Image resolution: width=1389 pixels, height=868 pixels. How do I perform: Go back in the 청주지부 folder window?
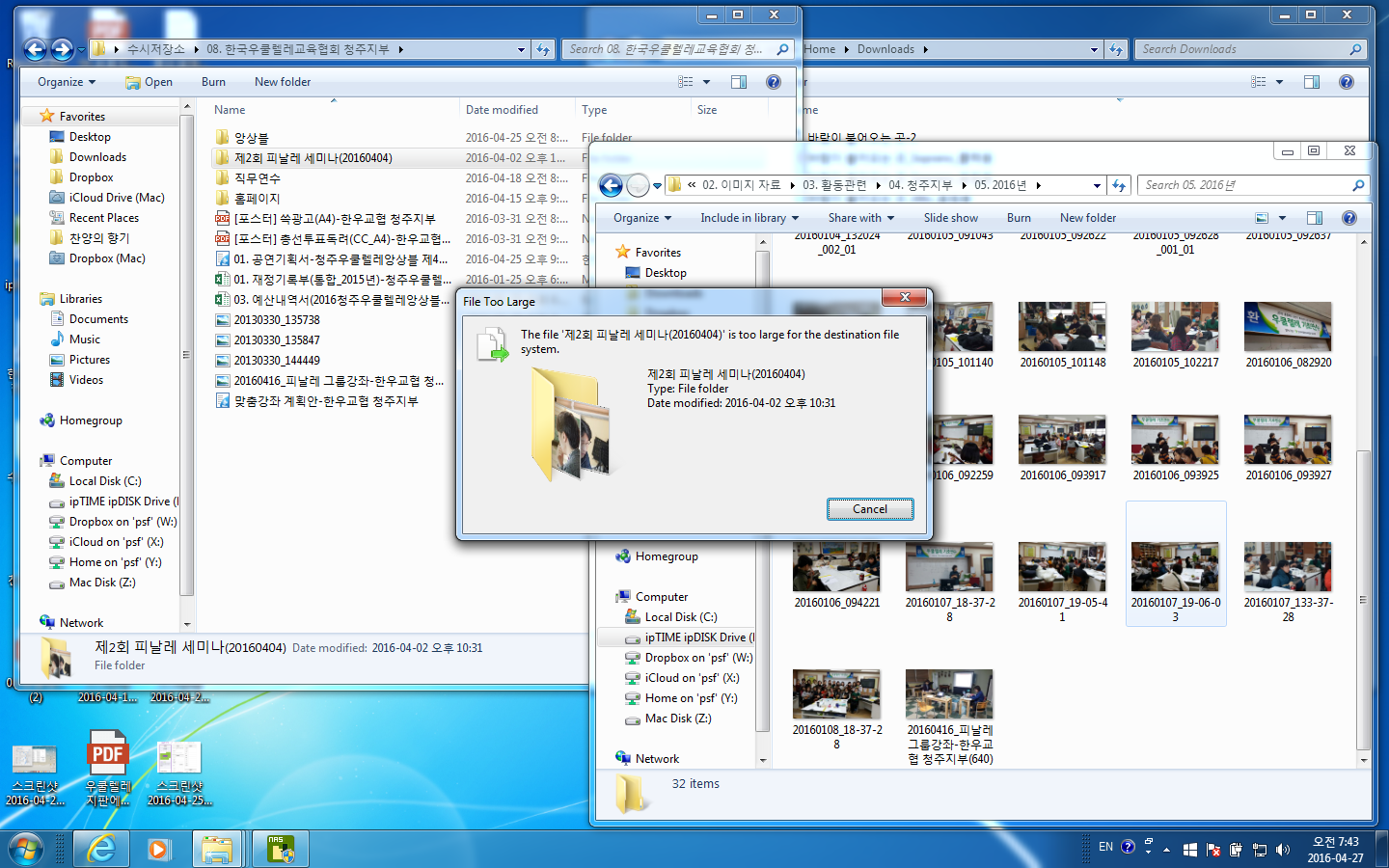tap(36, 49)
